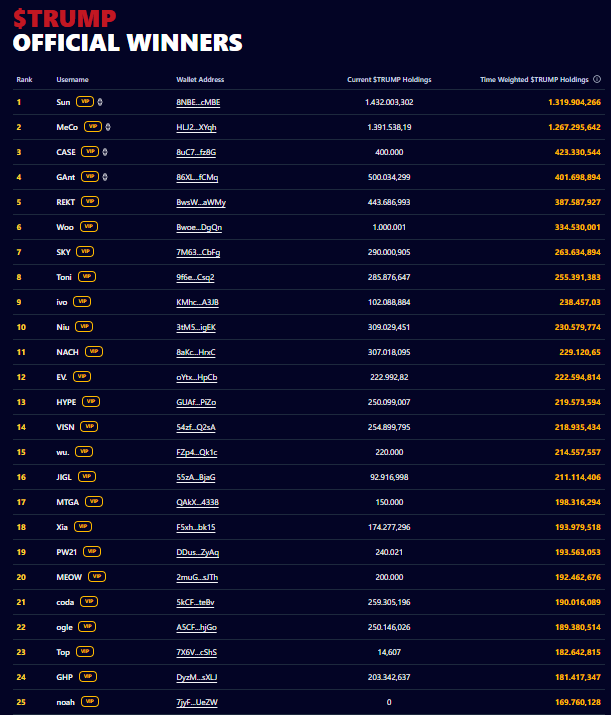This screenshot has height=715, width=611.
Task: Click the VIP badge next to MeCo
Action: click(93, 127)
